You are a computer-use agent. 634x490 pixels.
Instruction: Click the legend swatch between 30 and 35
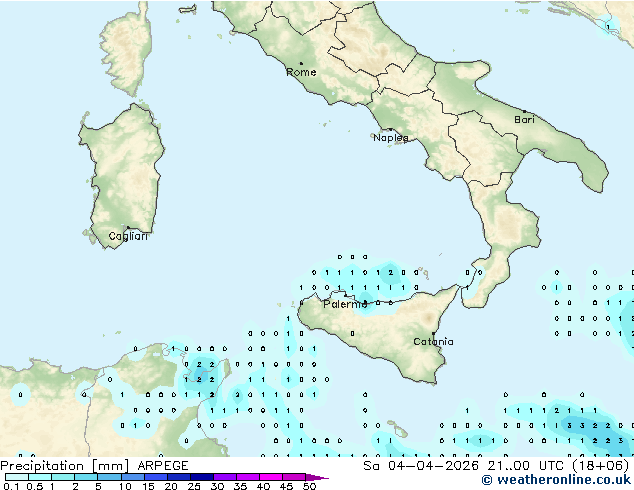coord(225,477)
